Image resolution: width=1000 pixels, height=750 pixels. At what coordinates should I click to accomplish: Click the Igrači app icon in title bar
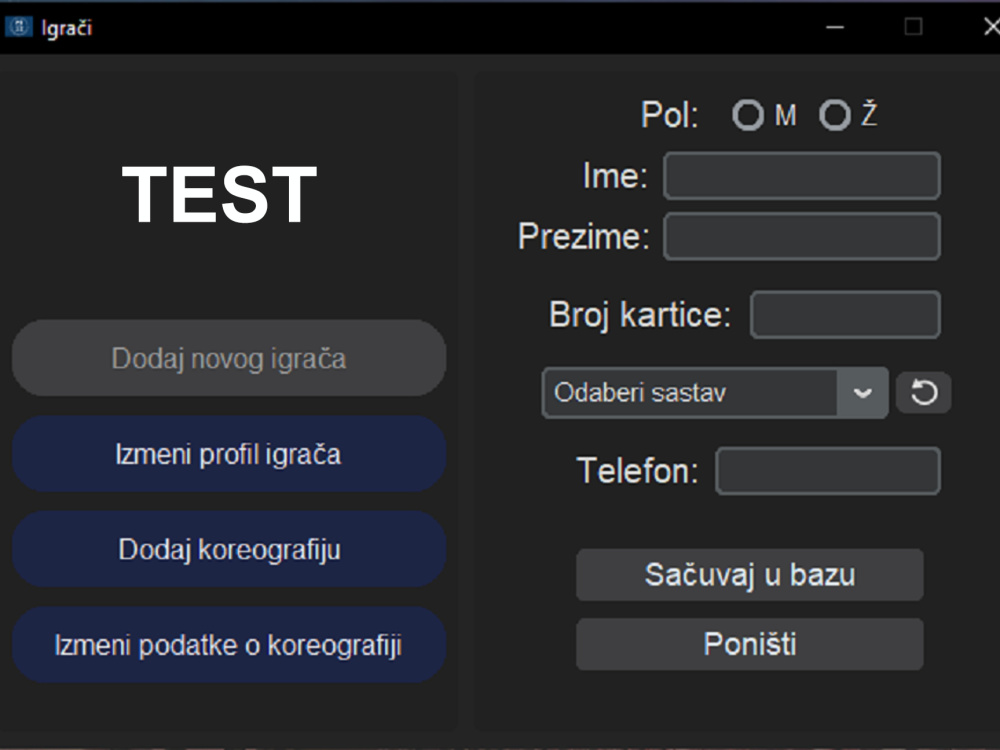click(x=18, y=27)
